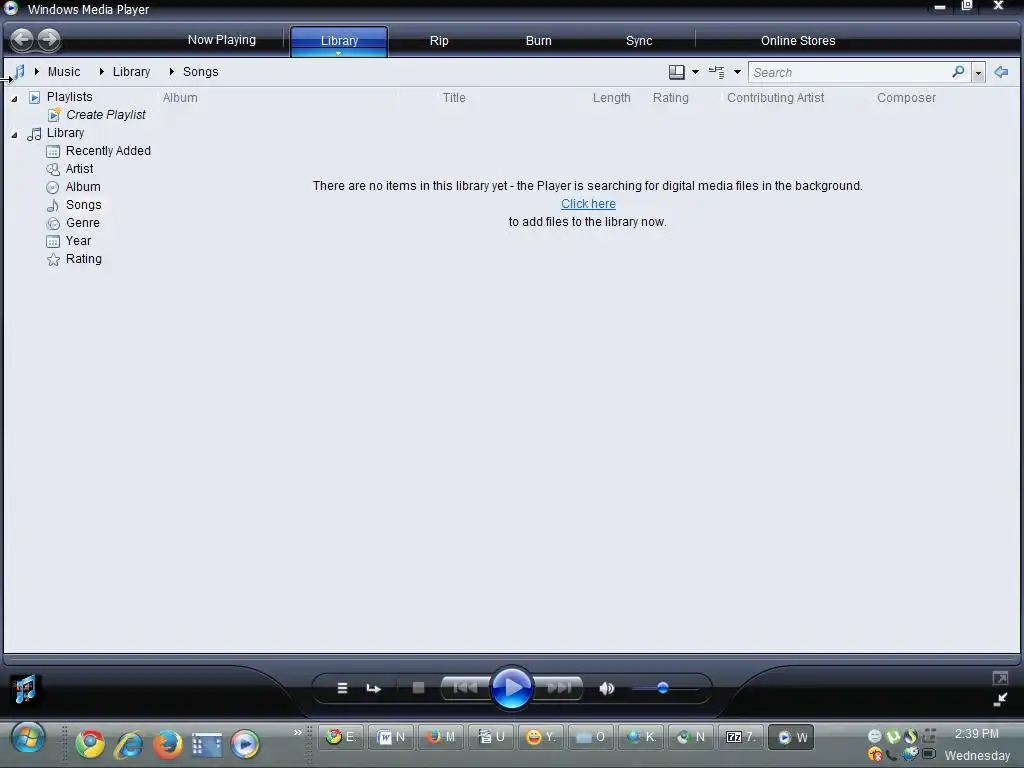Expand hidden Quick Launch chevron
Screen dimensions: 1024x768
[x=298, y=732]
